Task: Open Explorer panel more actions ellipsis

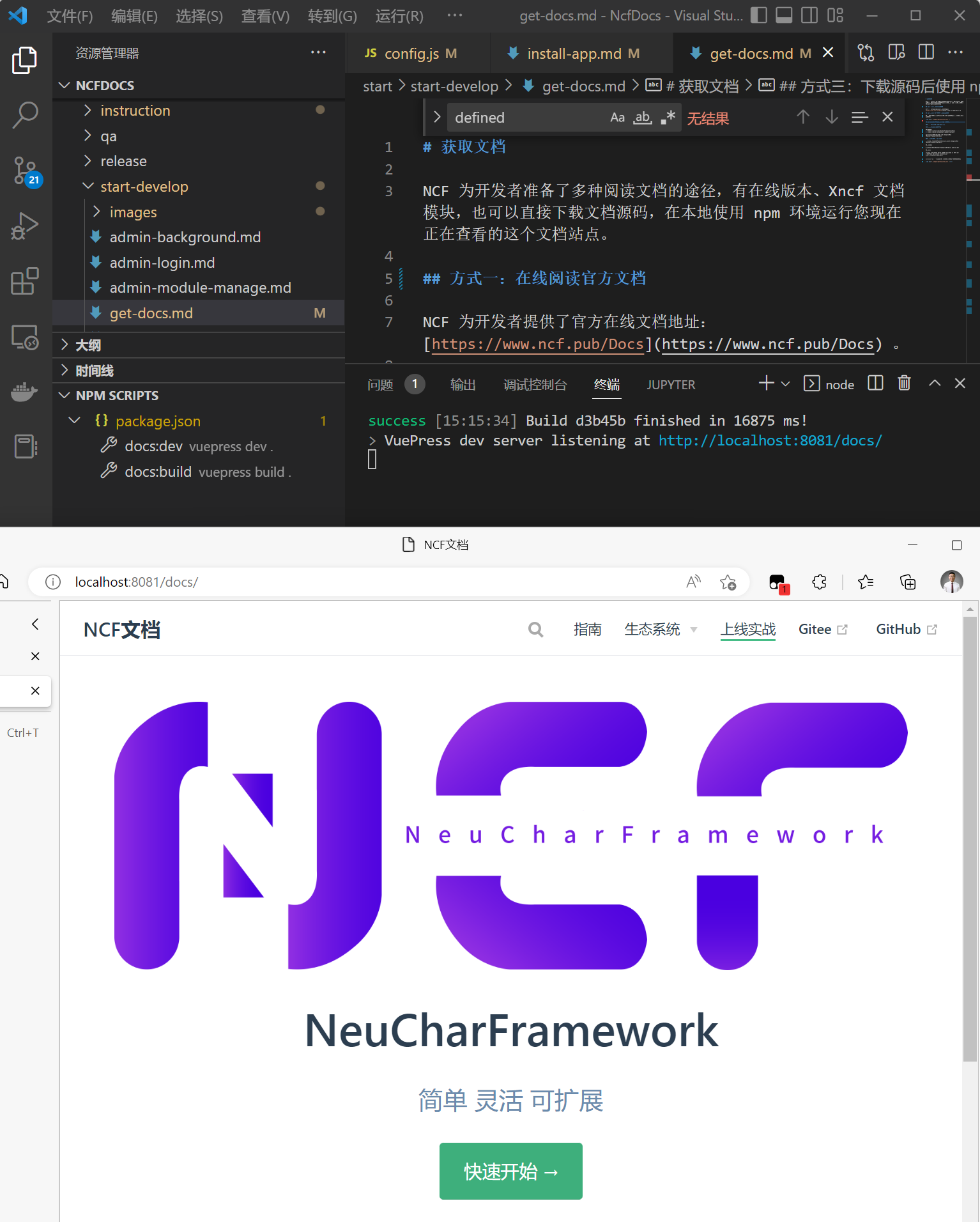Action: point(318,52)
